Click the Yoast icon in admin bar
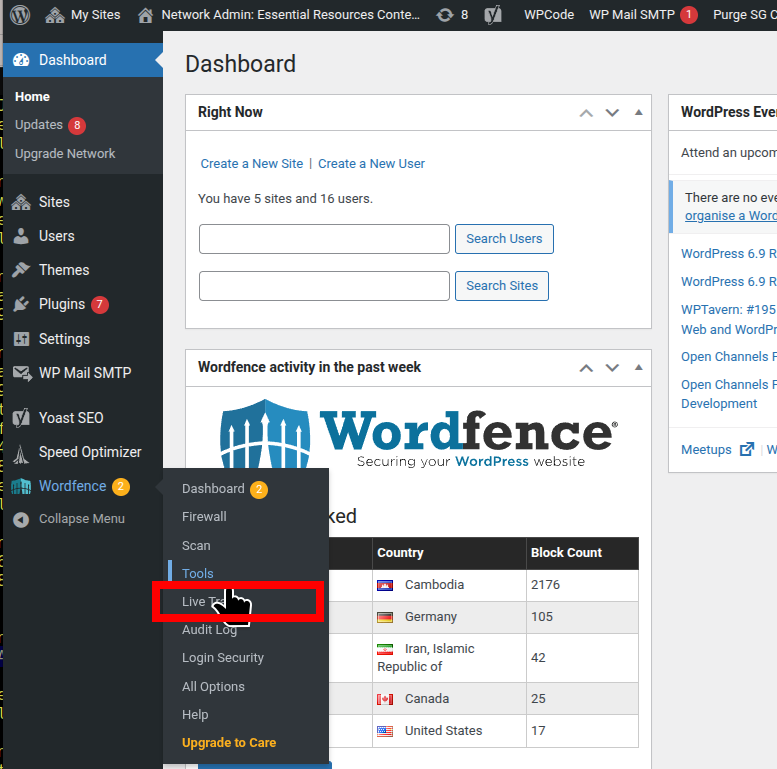Screen dimensions: 777x769 pyautogui.click(x=493, y=15)
